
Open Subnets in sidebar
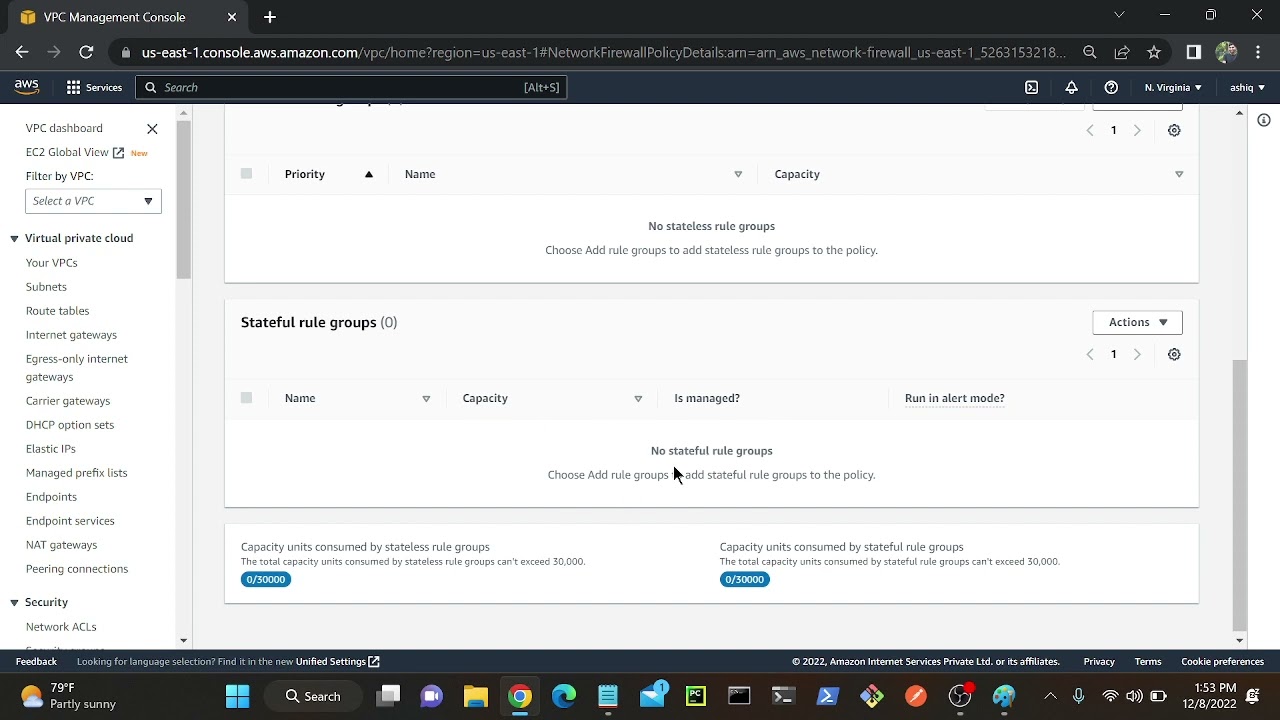tap(46, 287)
